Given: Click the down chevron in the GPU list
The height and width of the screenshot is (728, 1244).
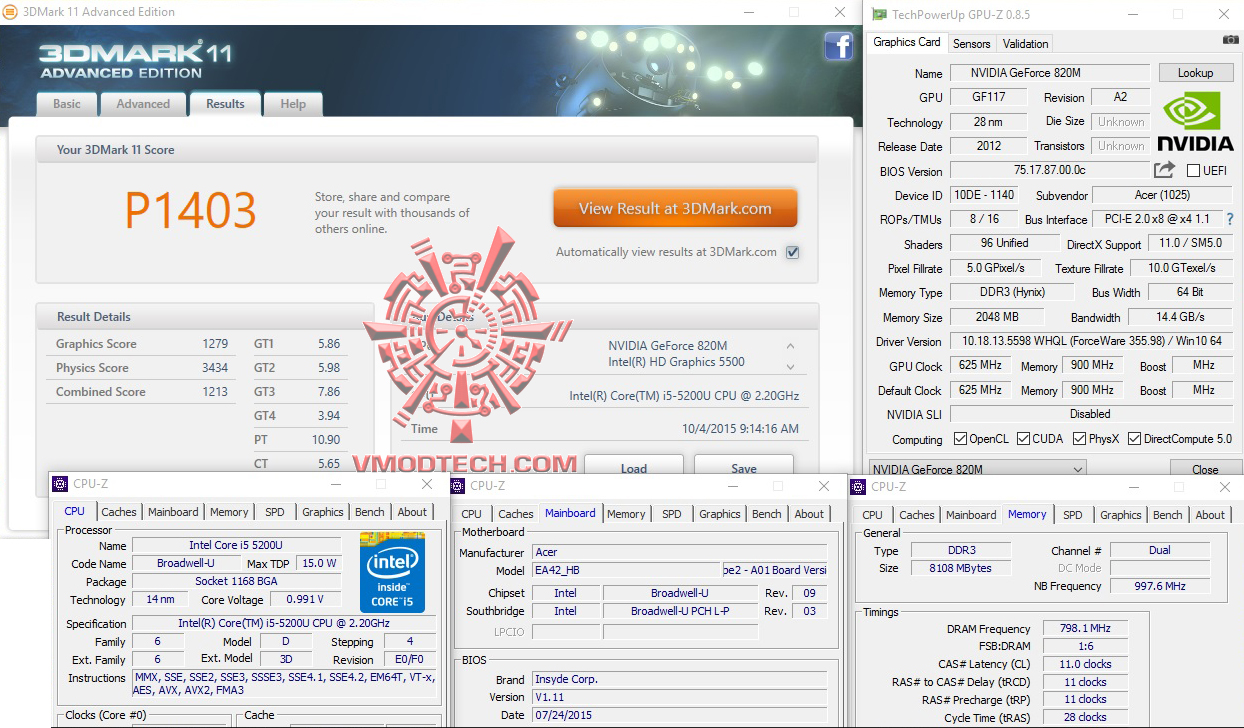Looking at the screenshot, I should [790, 367].
